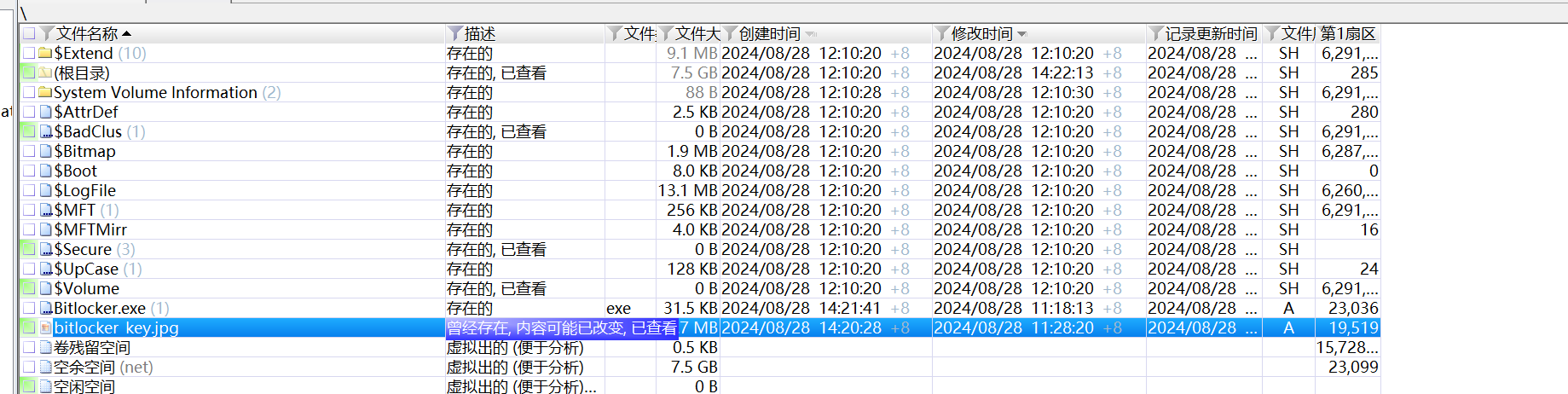Click the icon of 卷残留空间 entry

46,347
